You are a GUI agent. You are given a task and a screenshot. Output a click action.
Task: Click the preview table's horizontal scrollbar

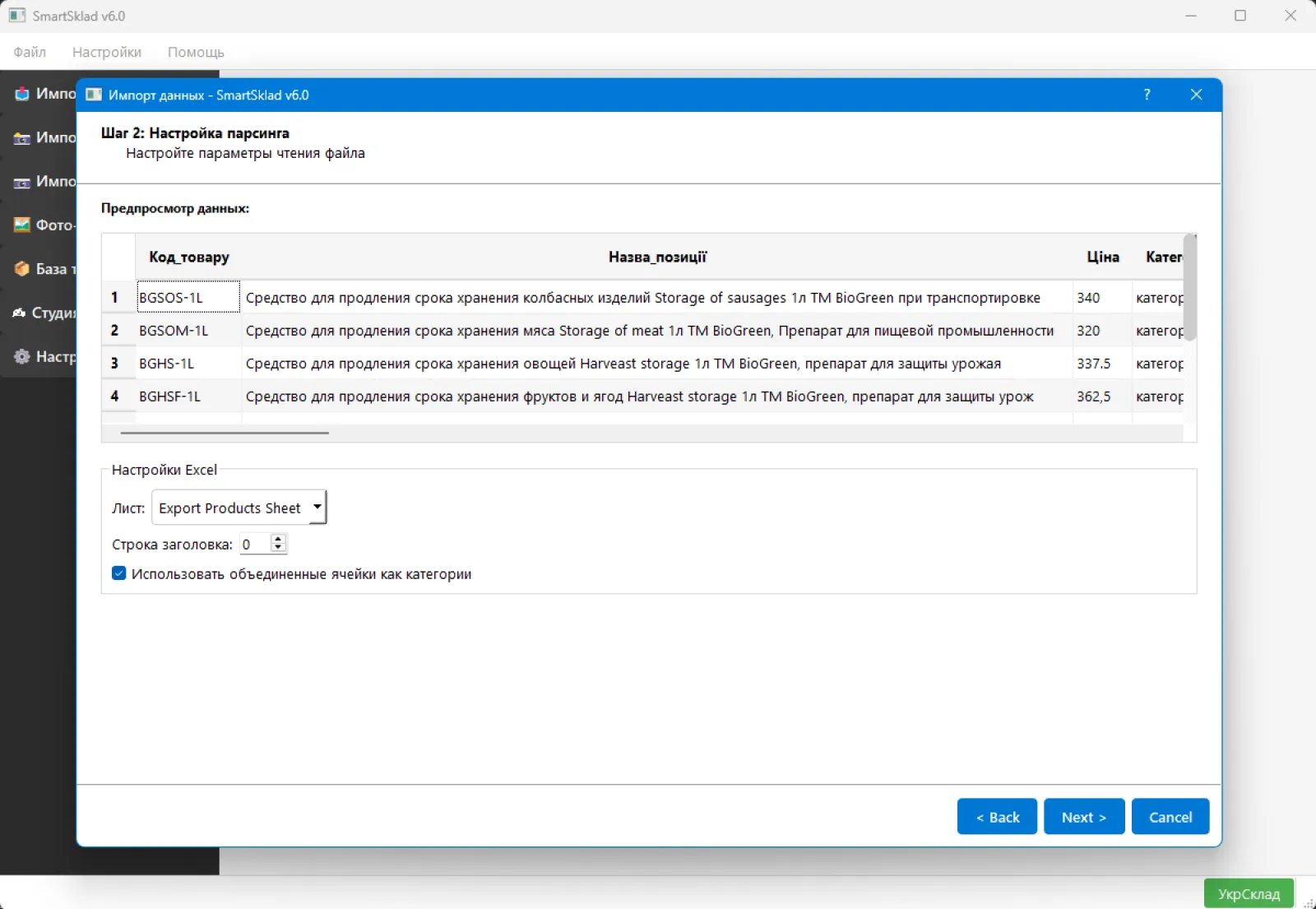[x=225, y=433]
